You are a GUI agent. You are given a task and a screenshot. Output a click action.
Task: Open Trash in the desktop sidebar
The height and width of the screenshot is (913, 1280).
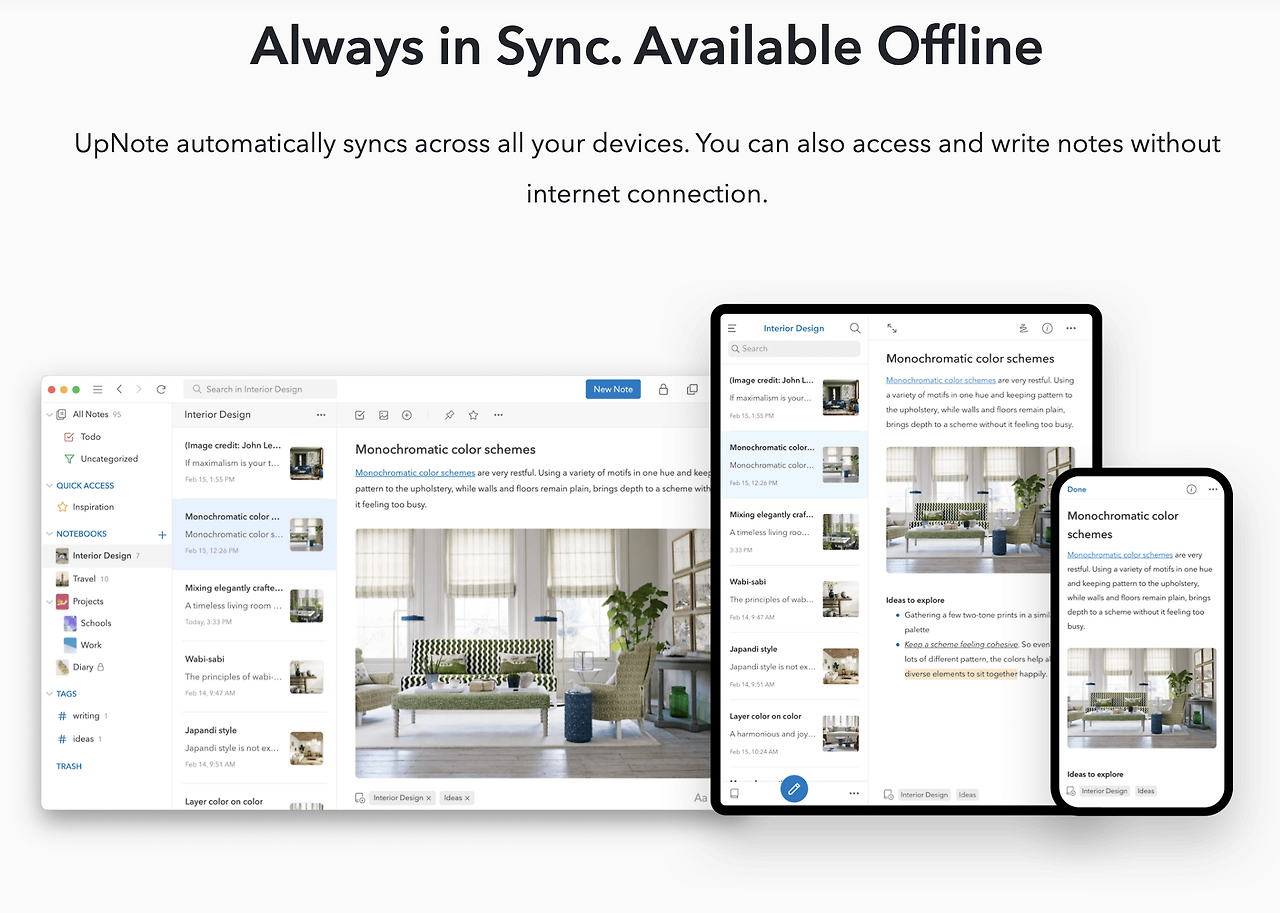point(69,767)
